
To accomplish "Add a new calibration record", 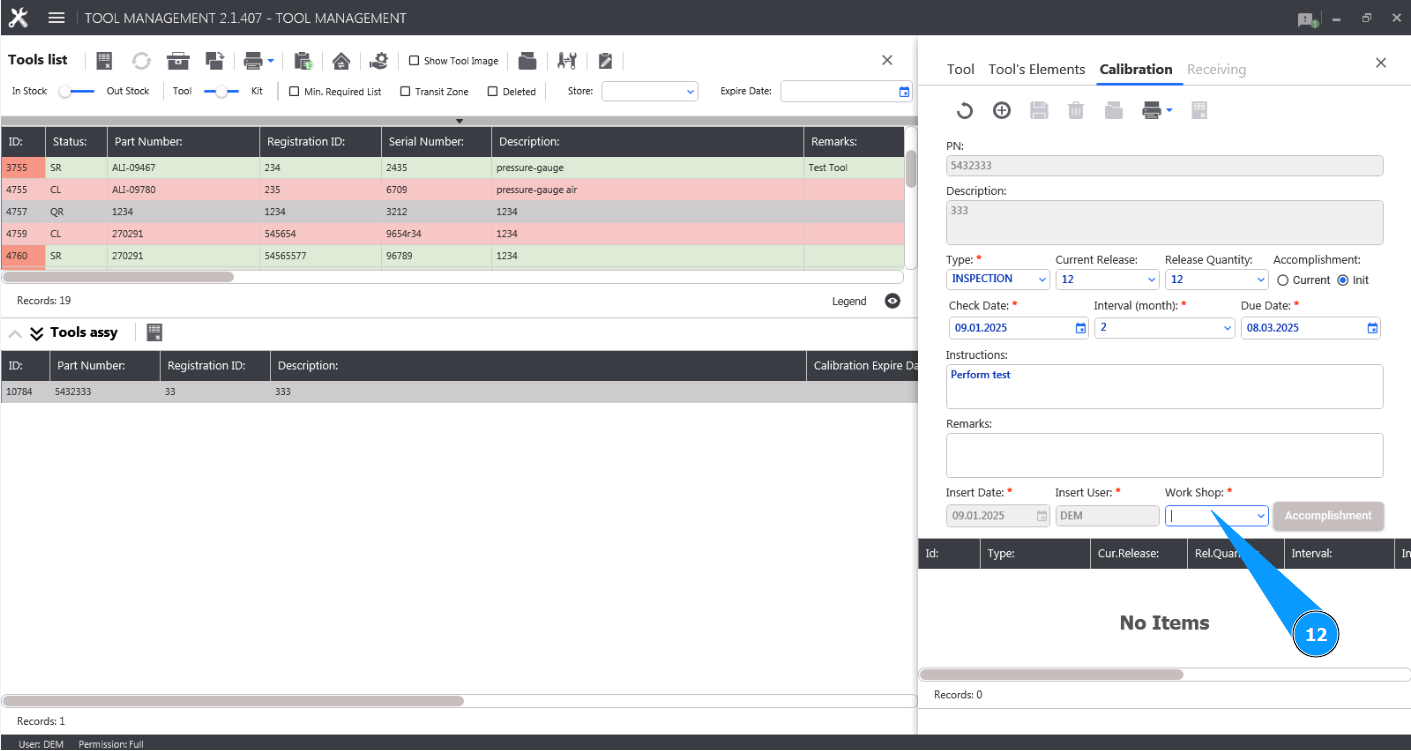I will point(1002,111).
